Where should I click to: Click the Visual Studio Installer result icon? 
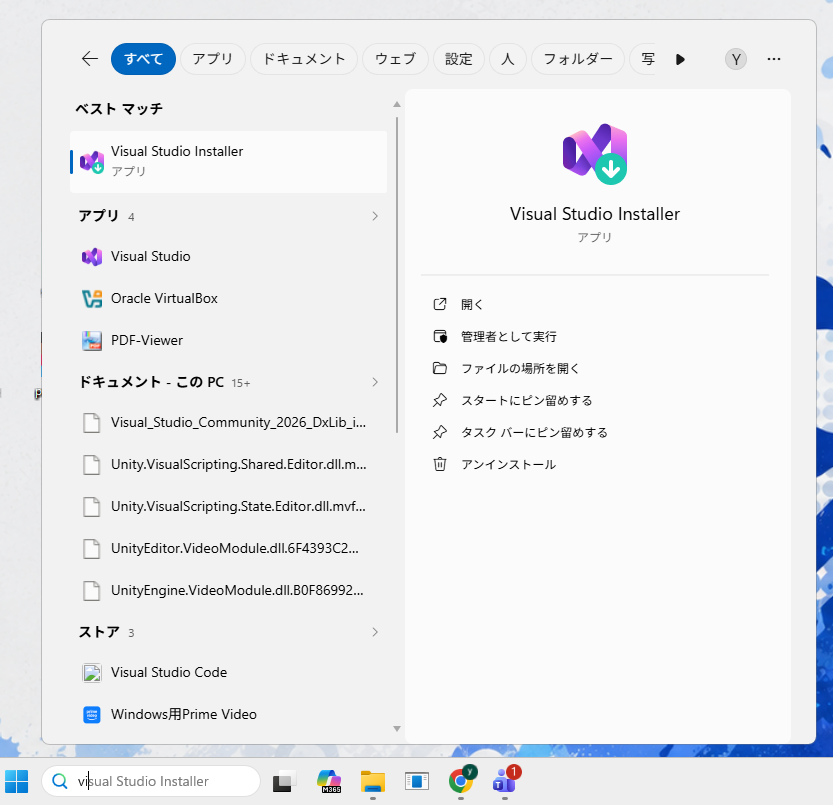pyautogui.click(x=92, y=162)
